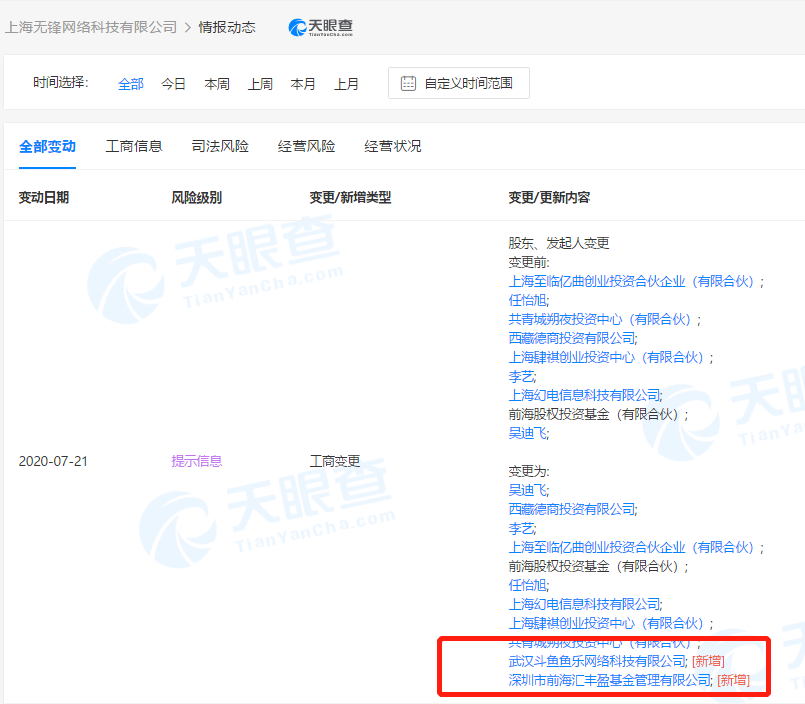The height and width of the screenshot is (704, 805).
Task: Open 共青城朔夜投资中心 under 变更前
Action: (x=599, y=319)
